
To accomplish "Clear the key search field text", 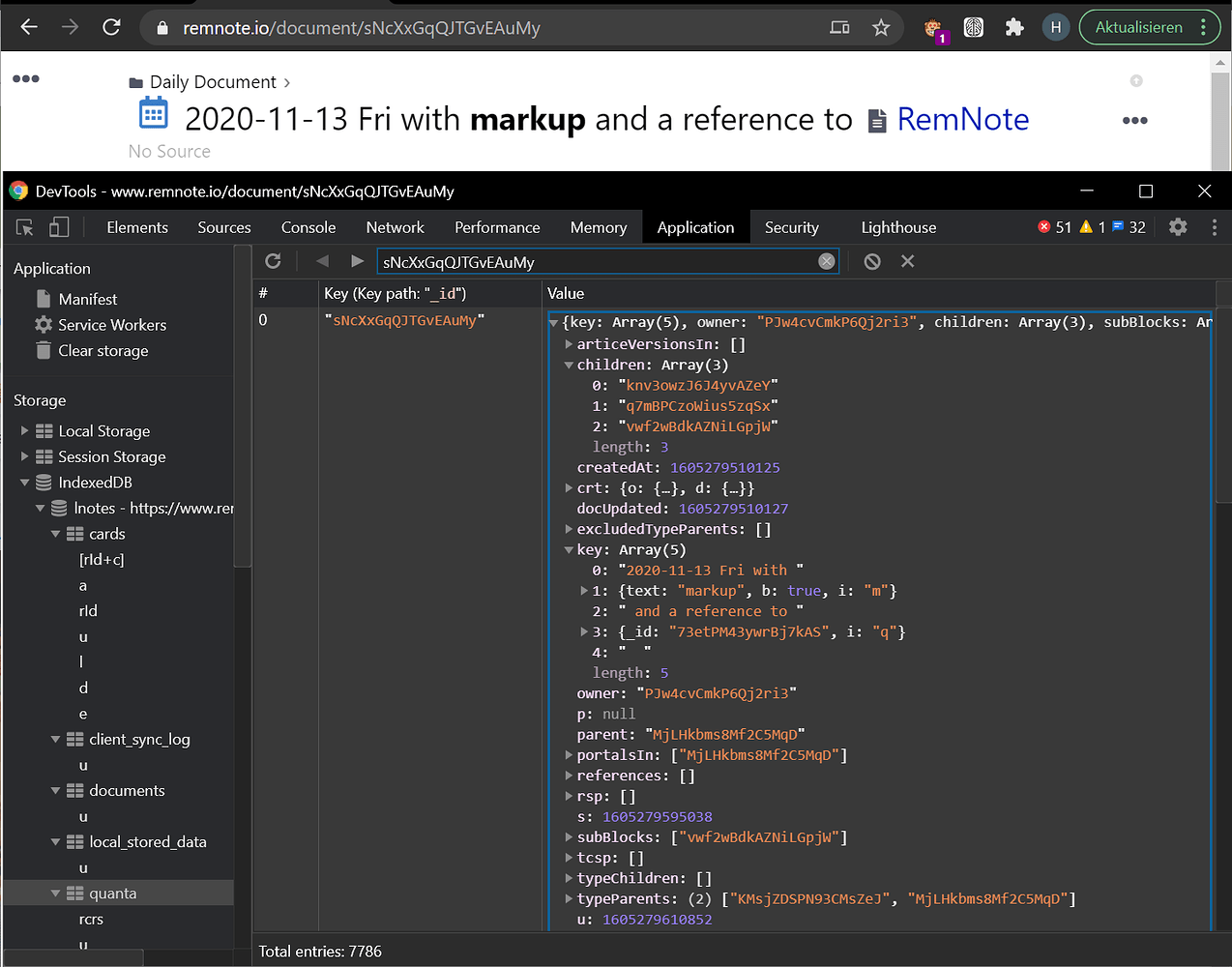I will click(826, 261).
